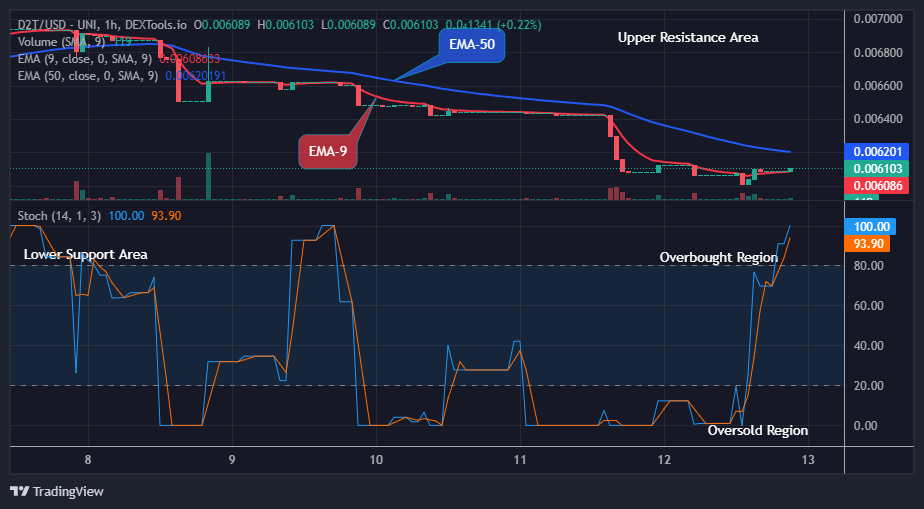
Task: Click the EMA-50 blue callout label
Action: 471,44
